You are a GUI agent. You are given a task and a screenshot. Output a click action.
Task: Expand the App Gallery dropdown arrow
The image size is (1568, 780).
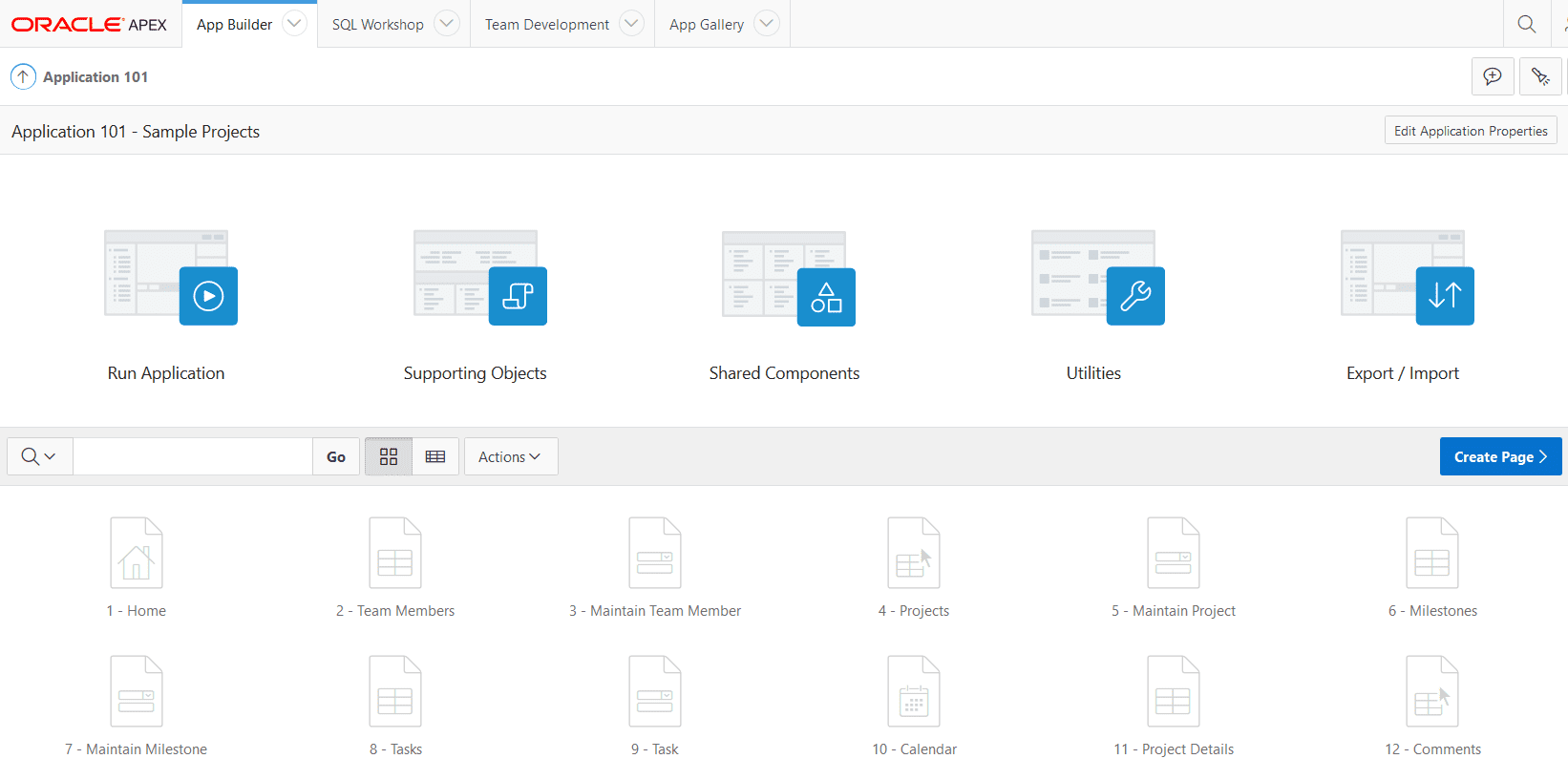pyautogui.click(x=767, y=24)
